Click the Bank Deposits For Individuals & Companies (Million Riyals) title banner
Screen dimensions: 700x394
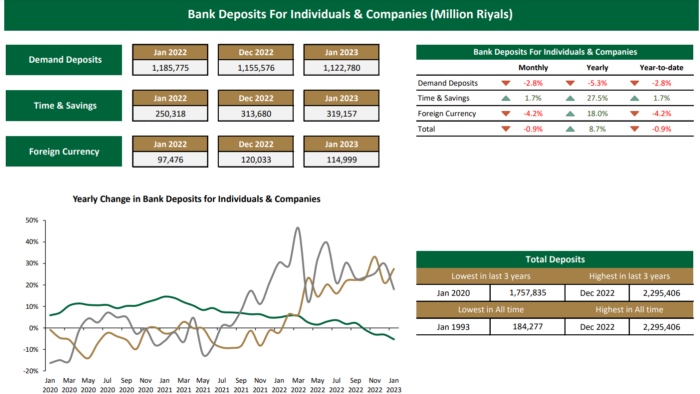(351, 15)
